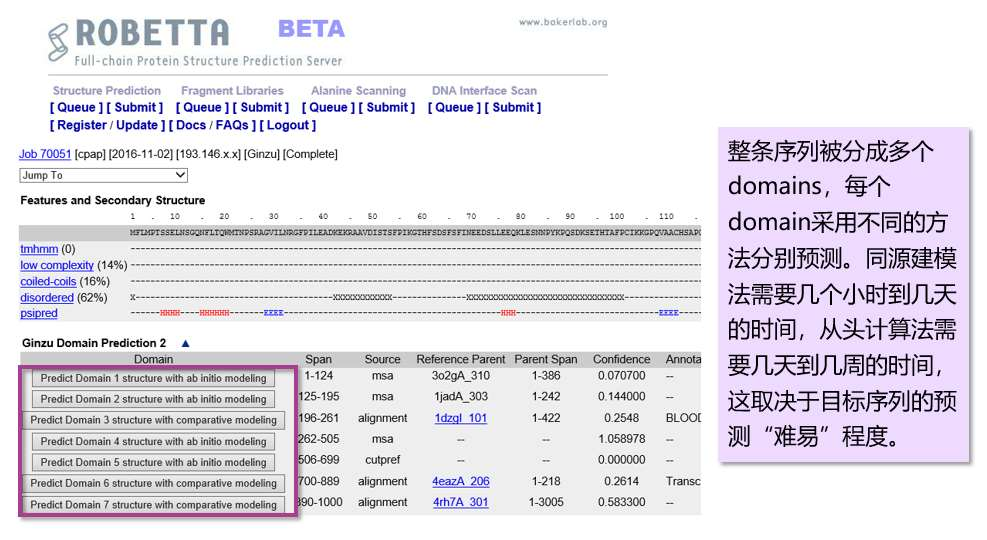Open Alanine Scanning Submit link

pyautogui.click(x=387, y=108)
